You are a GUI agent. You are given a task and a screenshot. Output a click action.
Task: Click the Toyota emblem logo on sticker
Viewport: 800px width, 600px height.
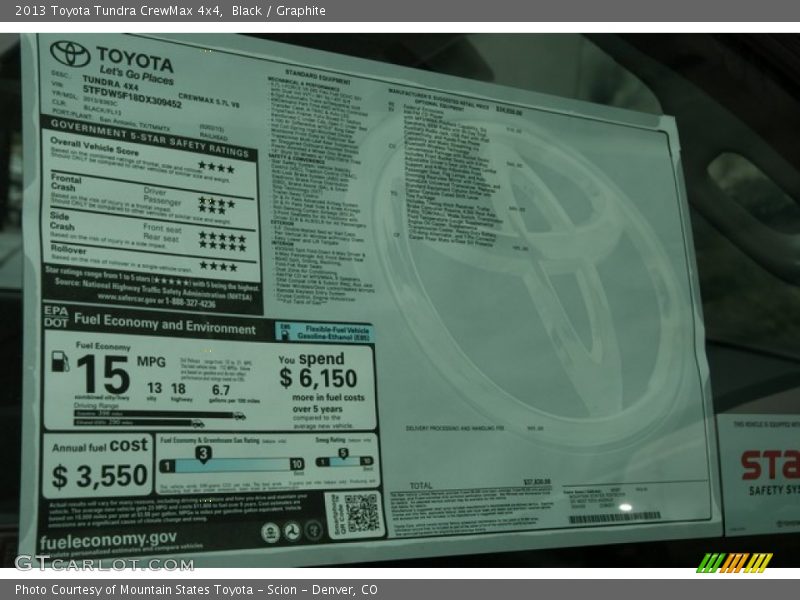coord(70,54)
